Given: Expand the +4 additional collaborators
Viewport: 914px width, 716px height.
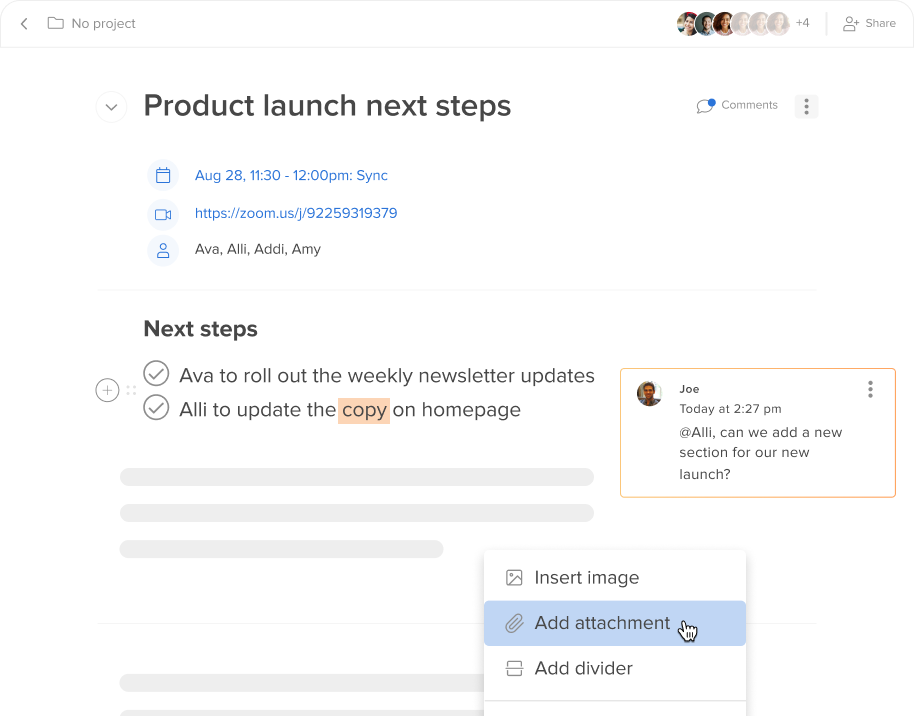Looking at the screenshot, I should [803, 23].
